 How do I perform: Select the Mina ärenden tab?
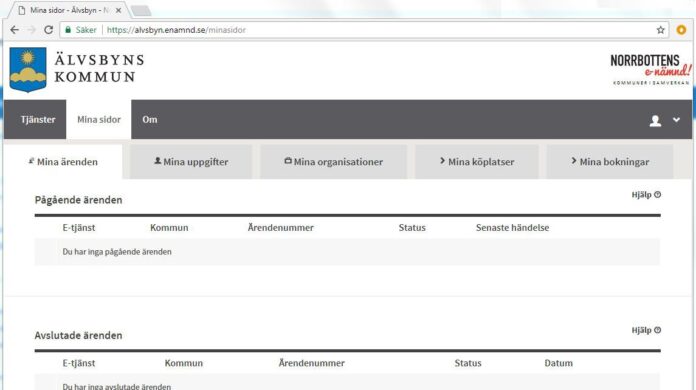[63, 162]
